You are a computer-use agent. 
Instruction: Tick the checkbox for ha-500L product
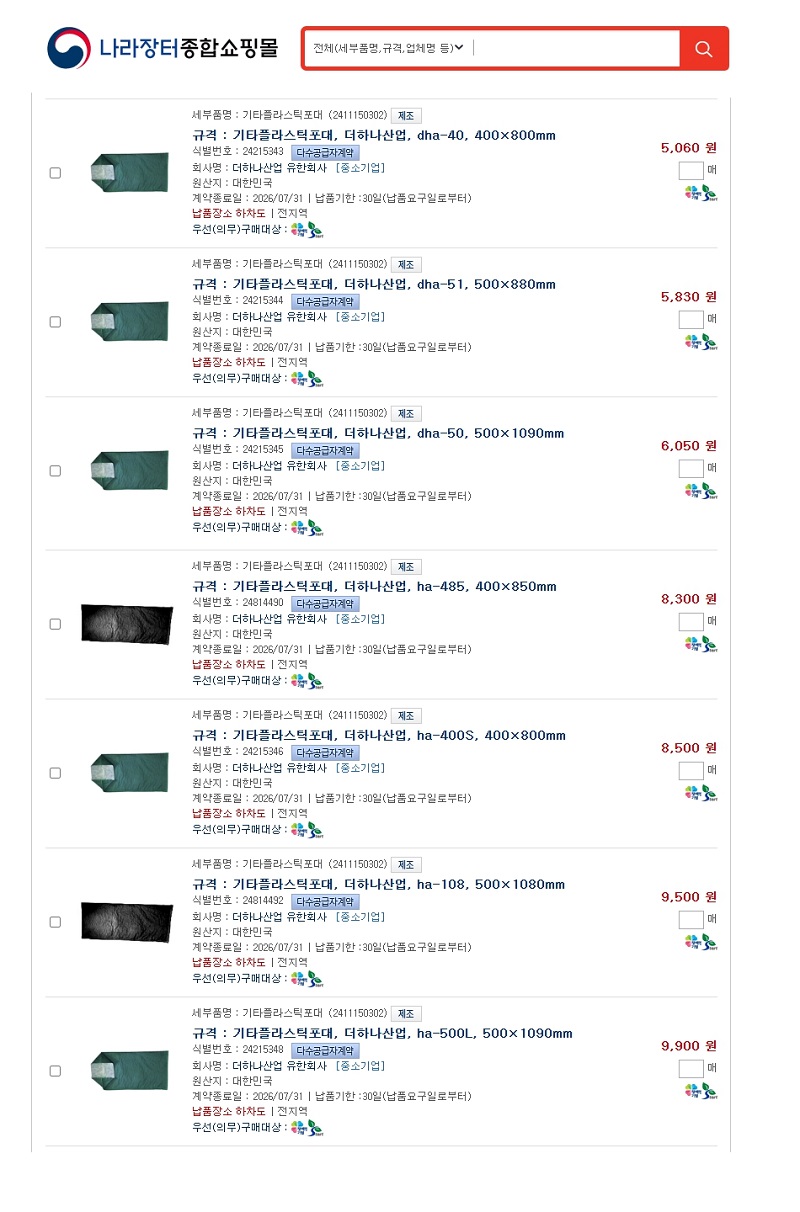pyautogui.click(x=55, y=1071)
